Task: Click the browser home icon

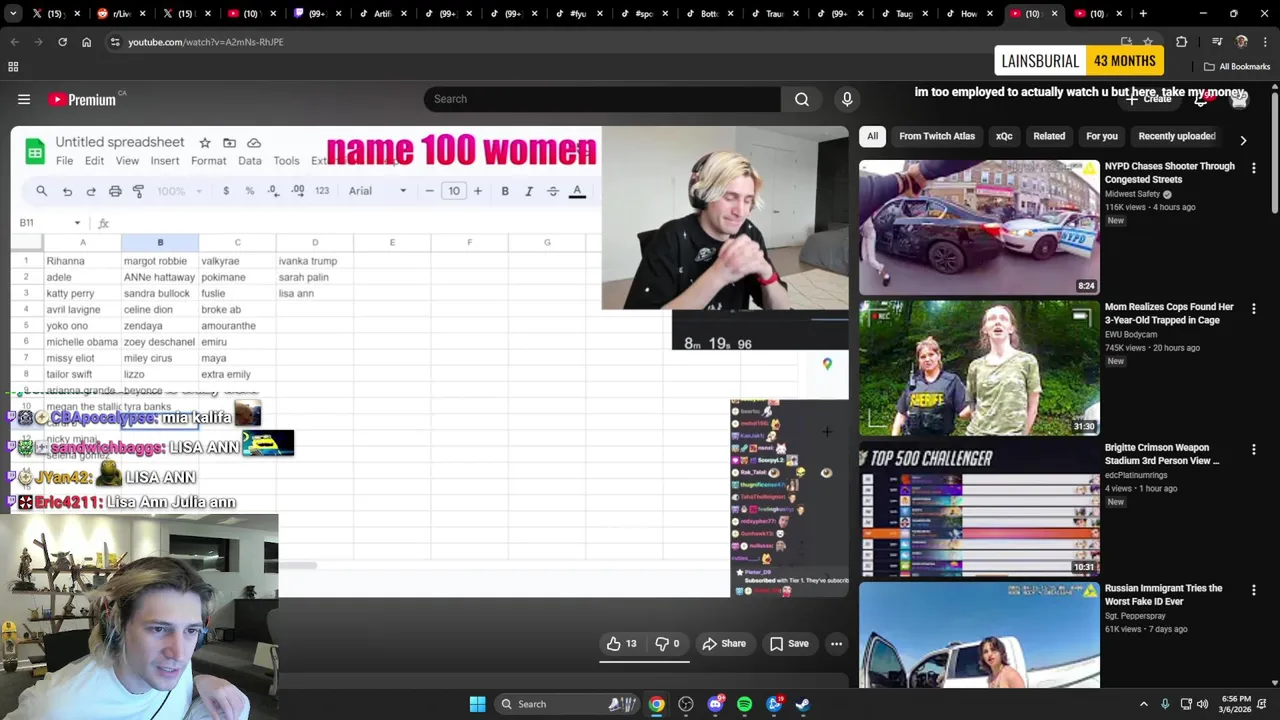Action: [x=86, y=42]
